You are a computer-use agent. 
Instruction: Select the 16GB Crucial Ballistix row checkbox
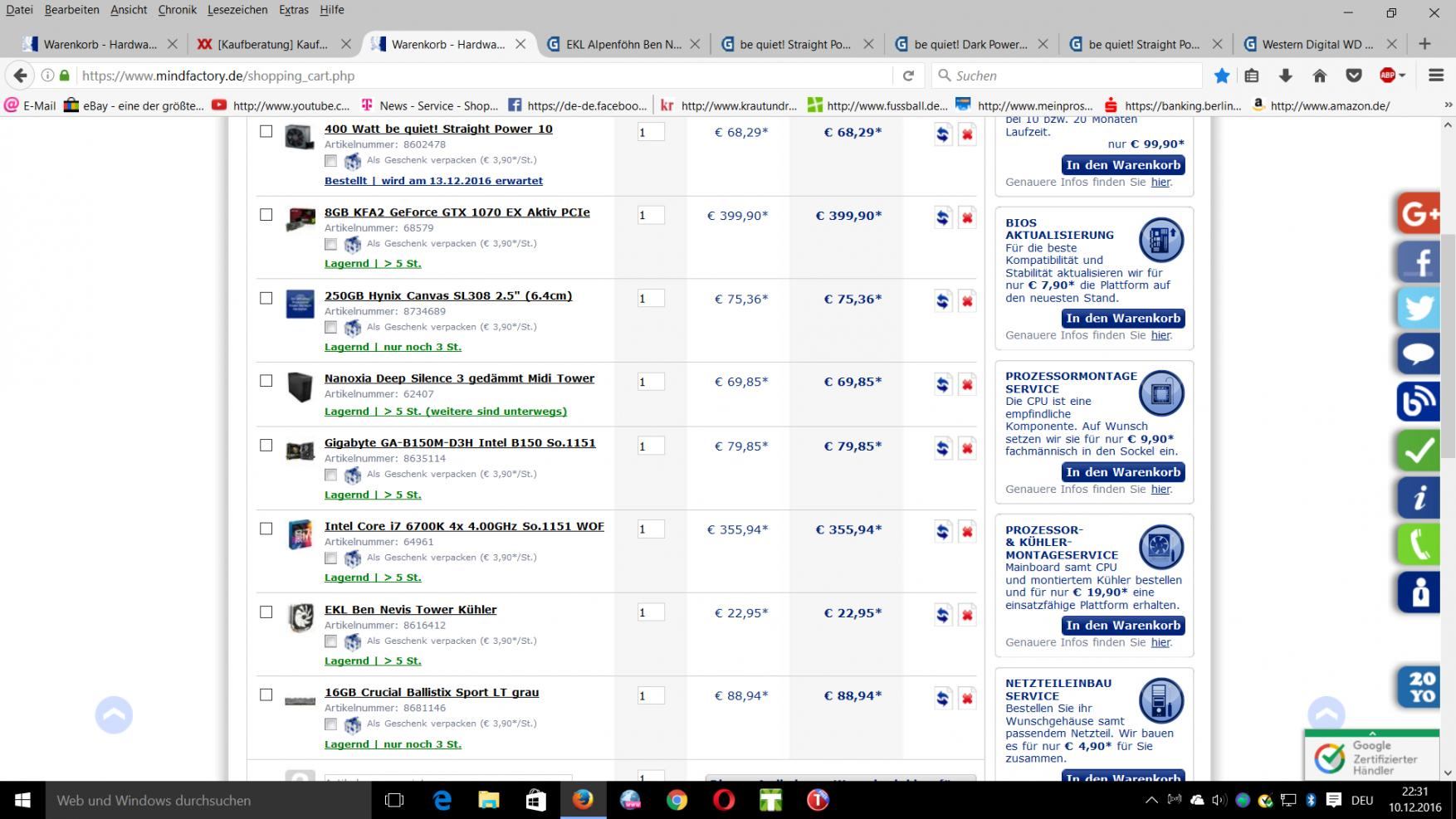pyautogui.click(x=266, y=695)
